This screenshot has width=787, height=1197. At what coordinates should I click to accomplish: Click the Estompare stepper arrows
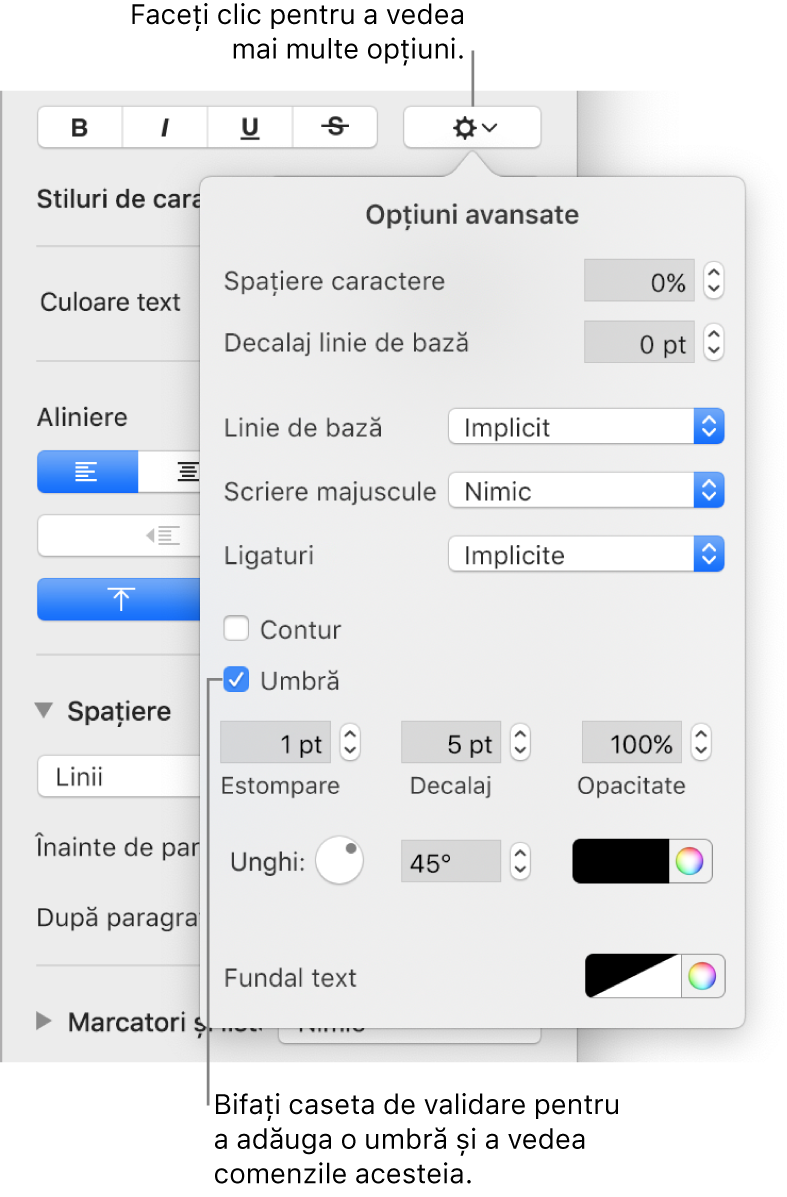350,744
